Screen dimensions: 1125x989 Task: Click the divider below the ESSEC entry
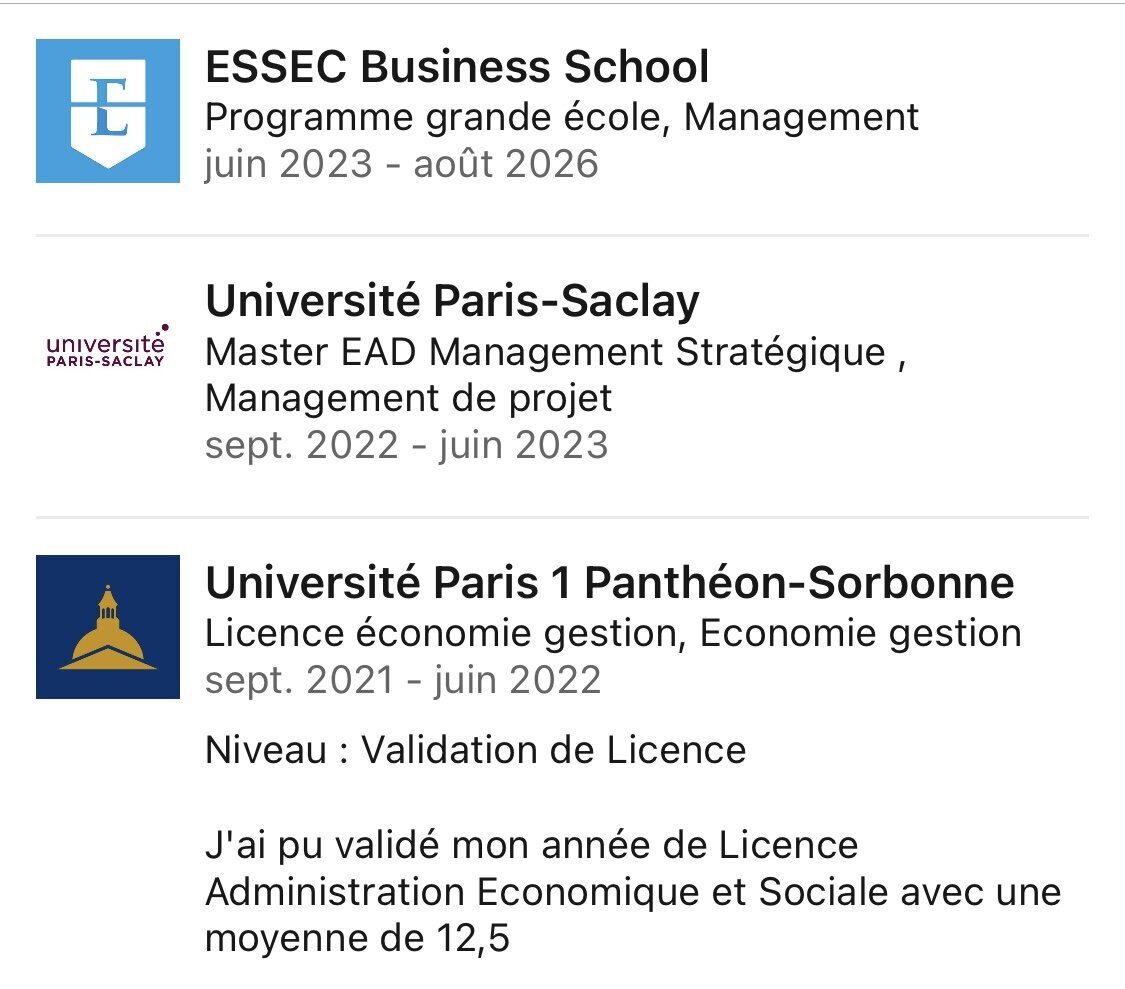[x=562, y=236]
